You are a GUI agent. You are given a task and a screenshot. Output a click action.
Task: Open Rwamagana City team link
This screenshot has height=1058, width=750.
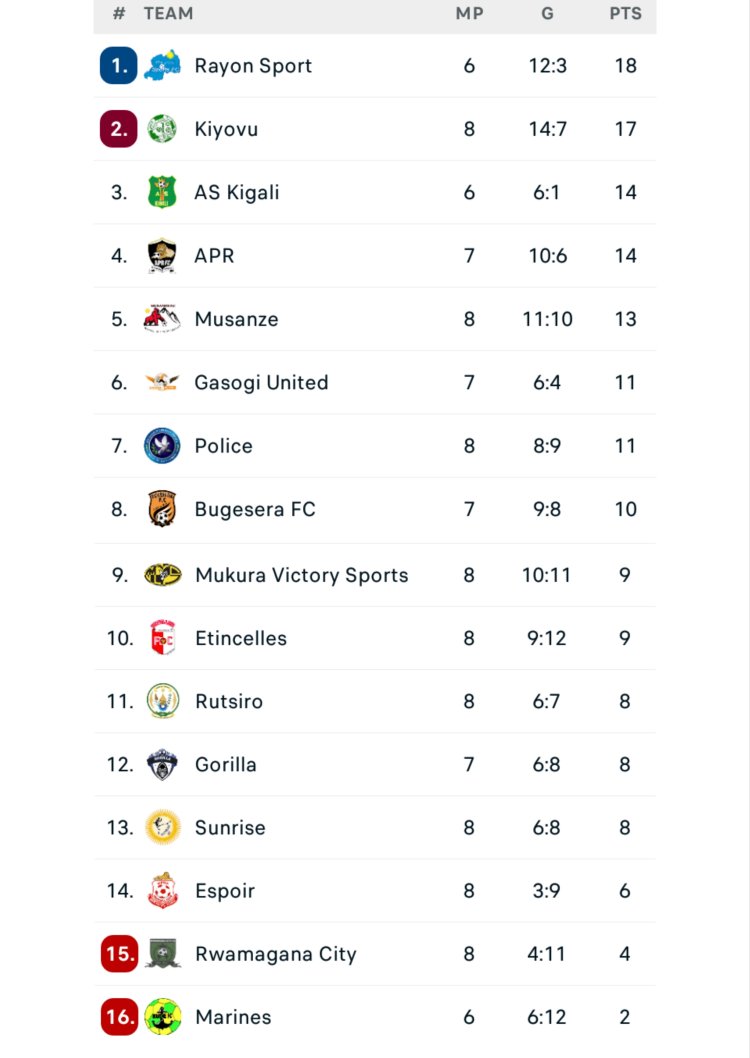point(276,954)
